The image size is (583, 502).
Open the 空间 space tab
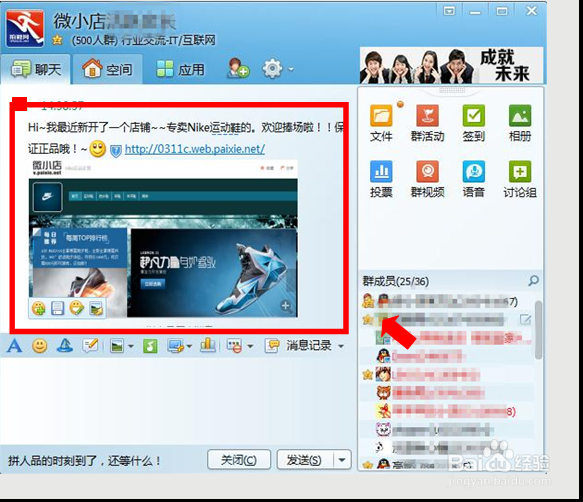[107, 69]
